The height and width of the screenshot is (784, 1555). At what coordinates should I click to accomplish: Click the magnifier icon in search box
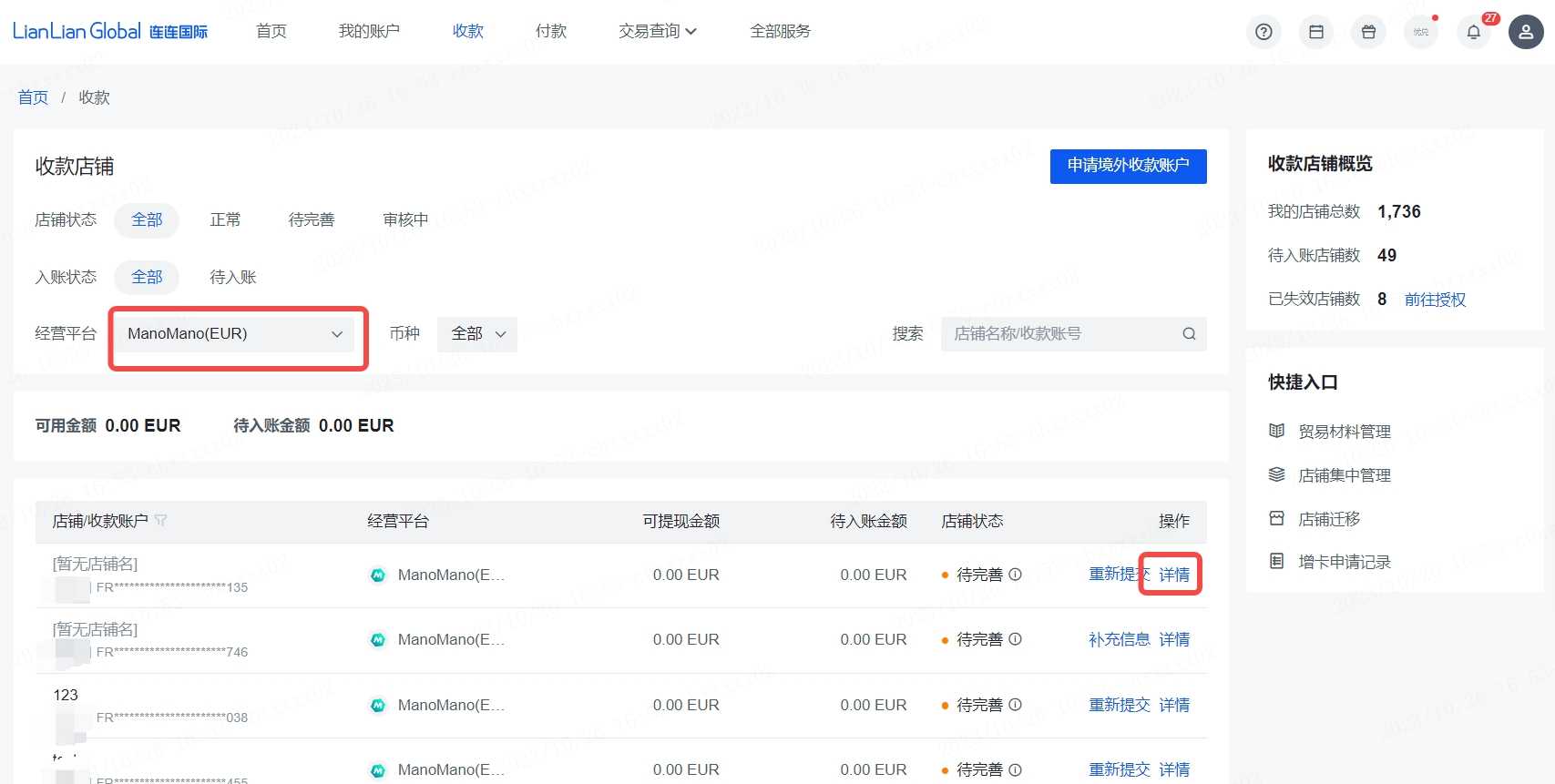tap(1189, 334)
